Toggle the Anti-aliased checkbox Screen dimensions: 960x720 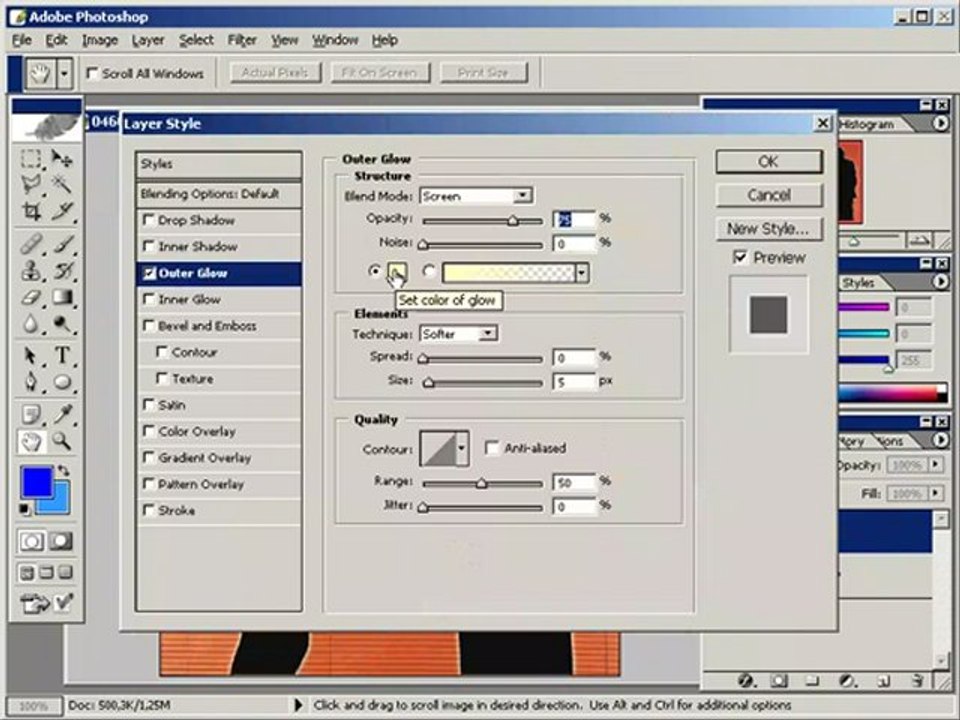(x=492, y=448)
